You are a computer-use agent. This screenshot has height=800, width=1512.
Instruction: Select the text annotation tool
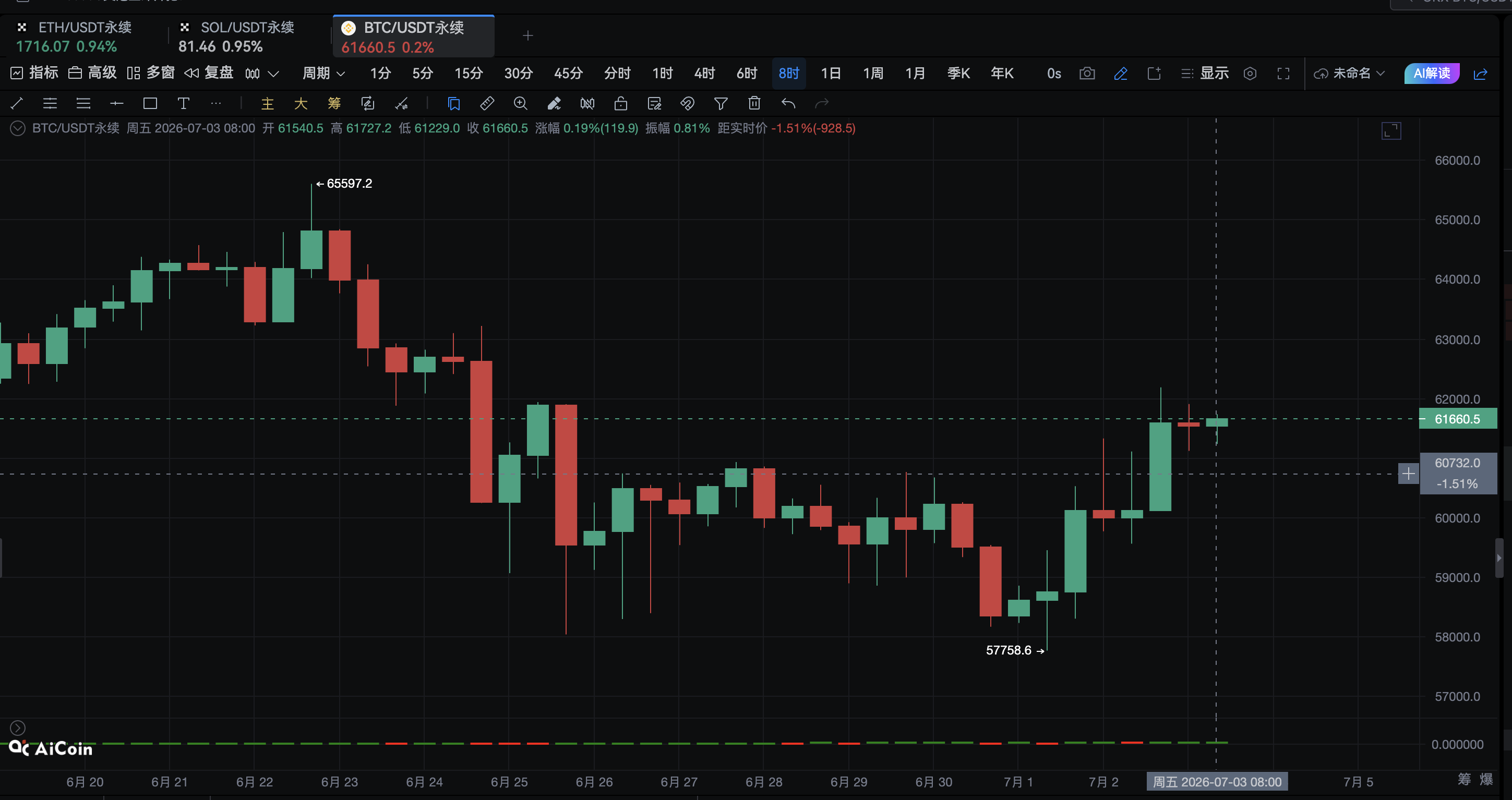[x=184, y=104]
